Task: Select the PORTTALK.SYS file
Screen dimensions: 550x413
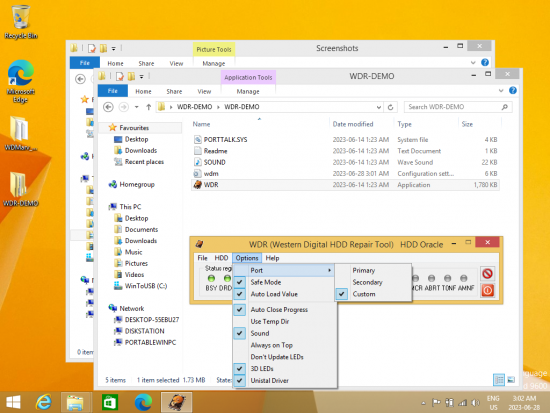Action: coord(226,140)
